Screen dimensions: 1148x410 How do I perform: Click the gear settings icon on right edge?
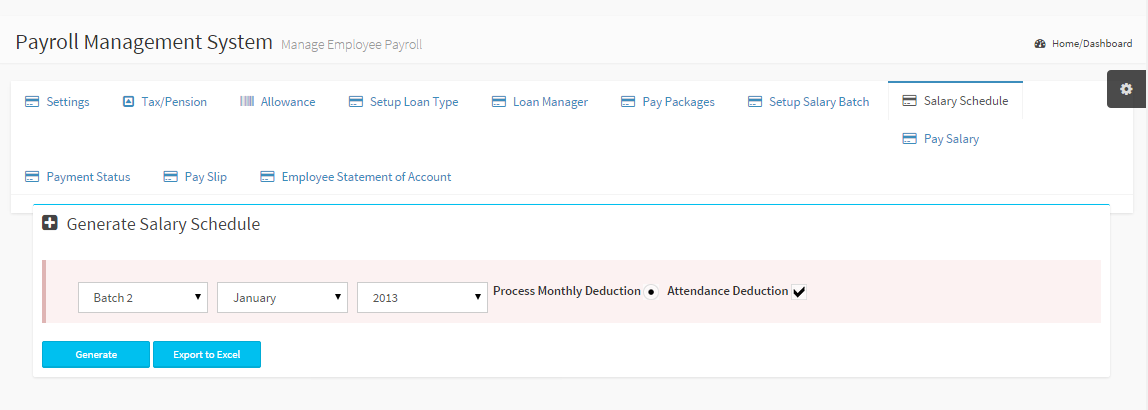1126,89
